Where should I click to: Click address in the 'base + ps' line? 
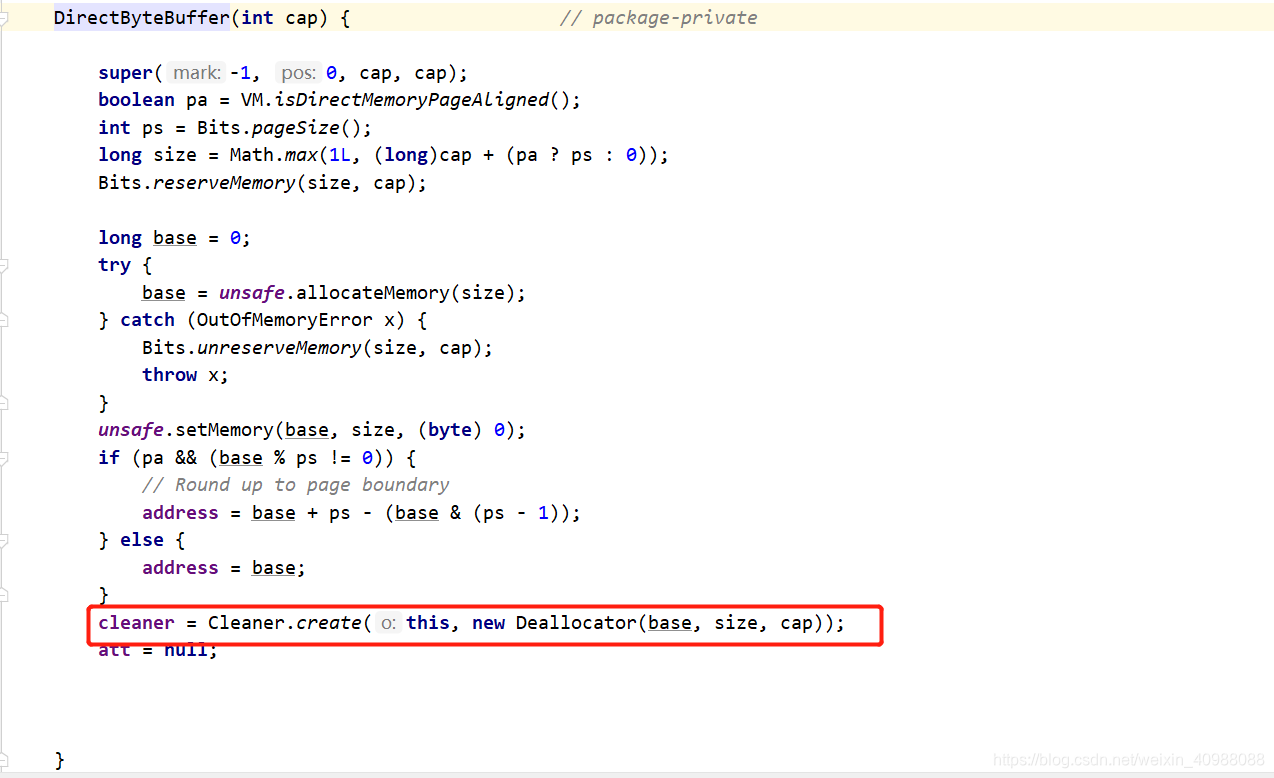pos(180,513)
